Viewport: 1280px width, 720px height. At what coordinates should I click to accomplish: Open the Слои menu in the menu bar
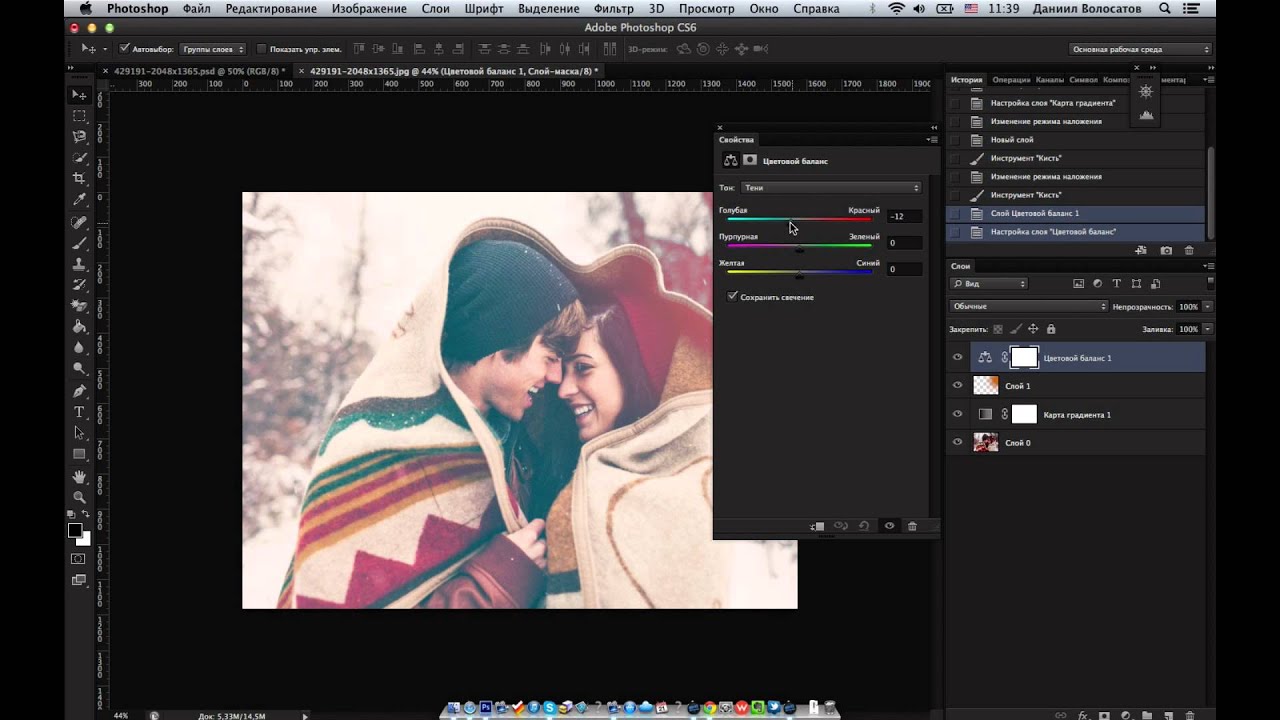436,9
